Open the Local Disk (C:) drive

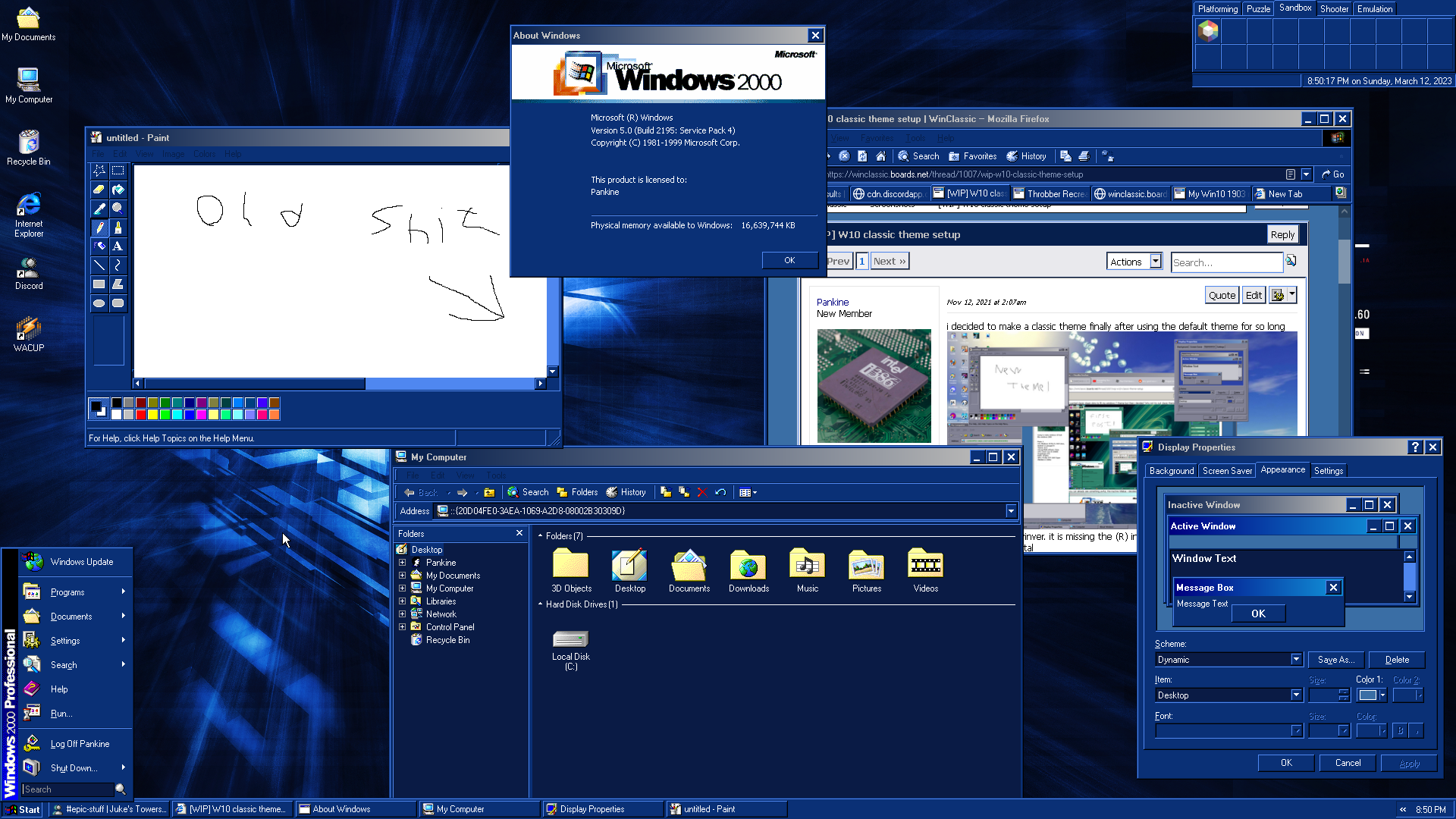[571, 650]
